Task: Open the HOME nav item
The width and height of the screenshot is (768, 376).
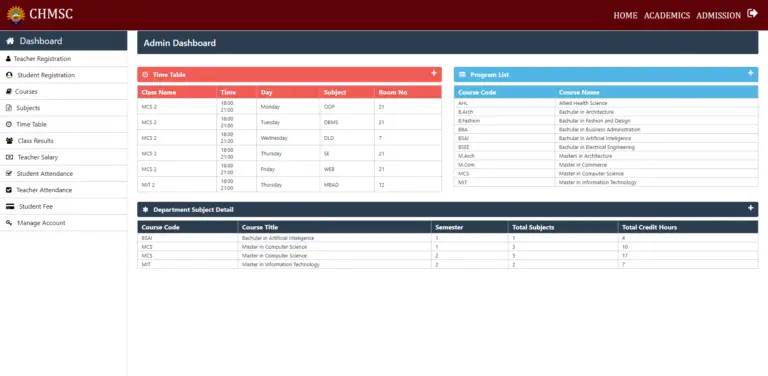Action: pyautogui.click(x=625, y=16)
